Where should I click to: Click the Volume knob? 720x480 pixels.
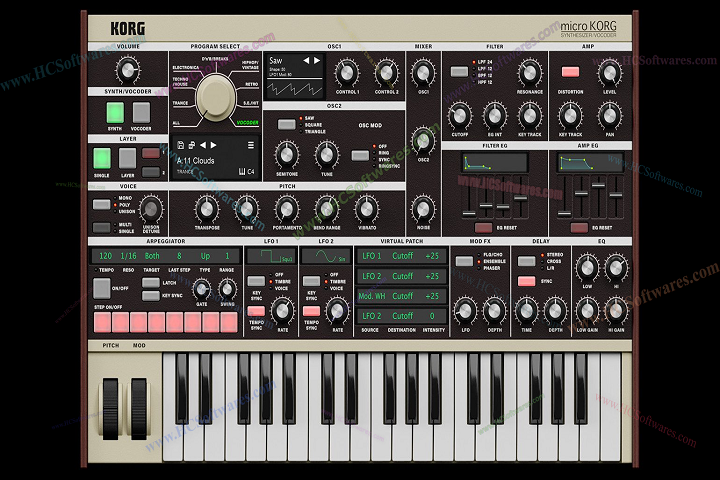[x=127, y=70]
